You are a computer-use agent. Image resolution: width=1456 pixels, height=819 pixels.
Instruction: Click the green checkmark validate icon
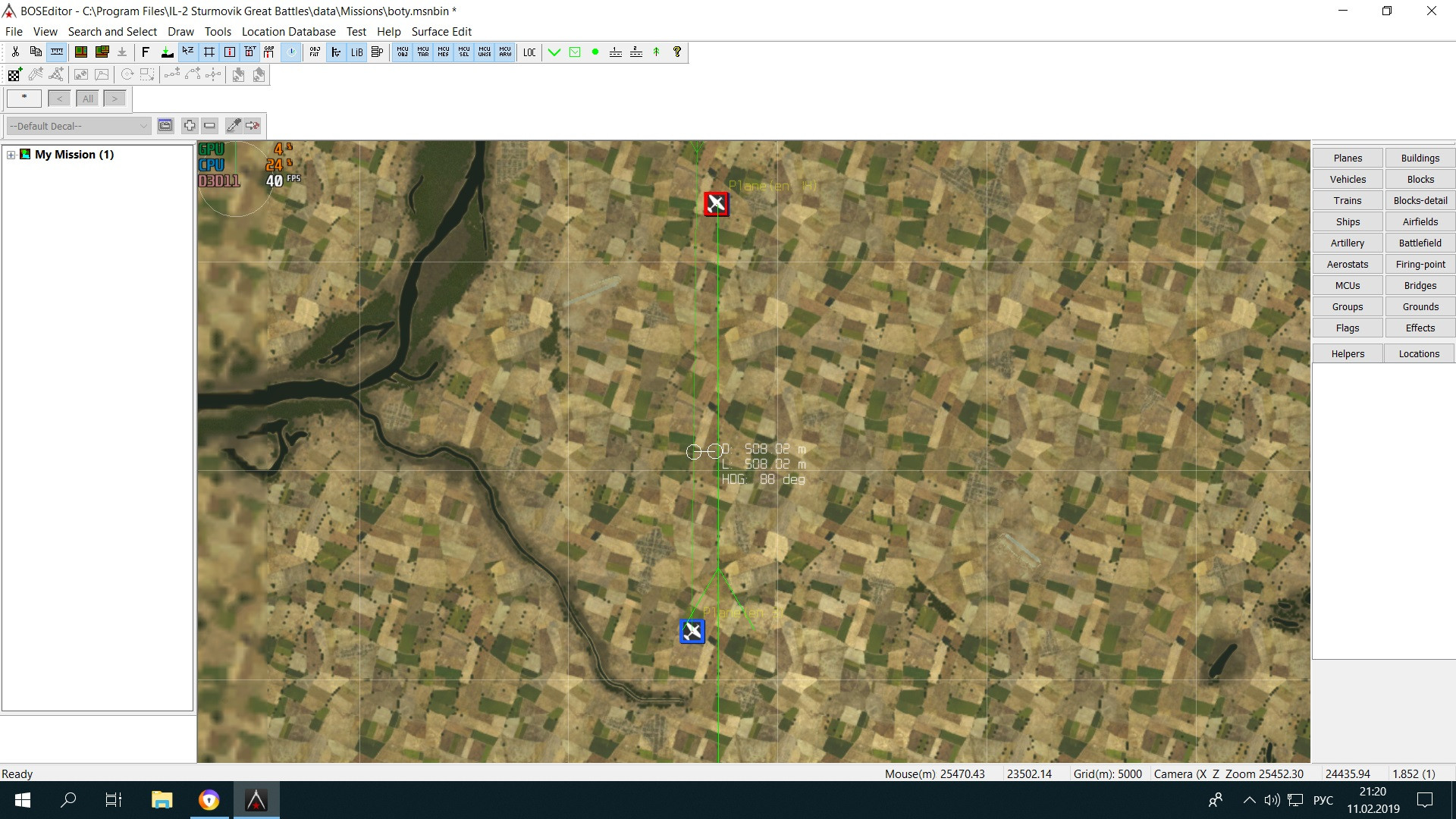[x=554, y=52]
